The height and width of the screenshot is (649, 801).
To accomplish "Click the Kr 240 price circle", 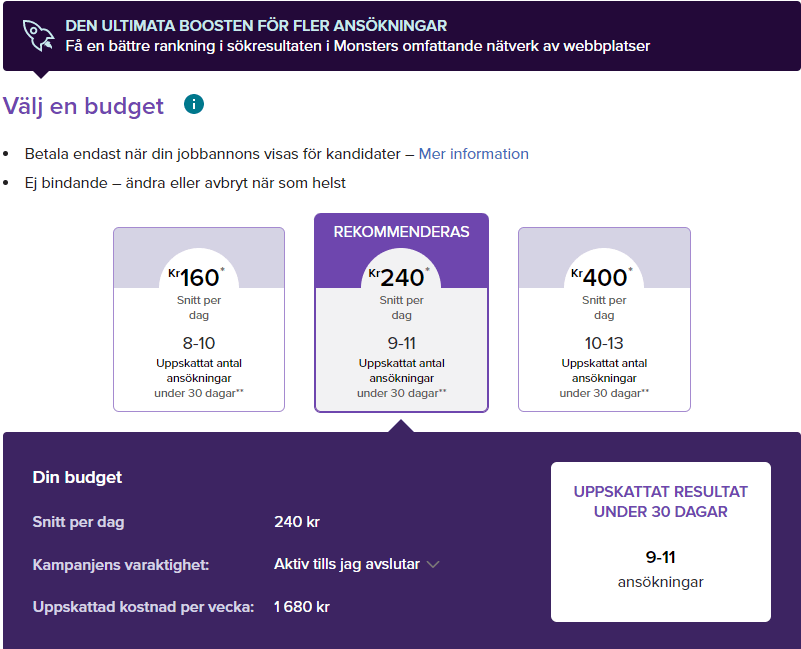I will pyautogui.click(x=401, y=277).
